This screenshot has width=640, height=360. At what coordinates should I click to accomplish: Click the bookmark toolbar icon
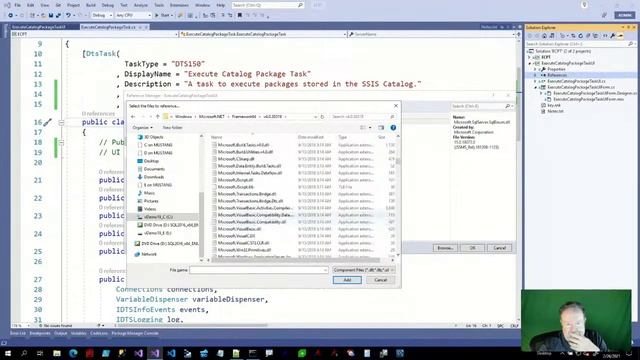pos(240,15)
